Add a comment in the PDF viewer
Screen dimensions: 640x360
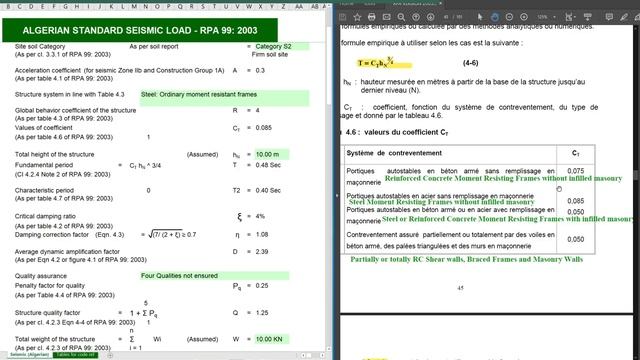(609, 17)
